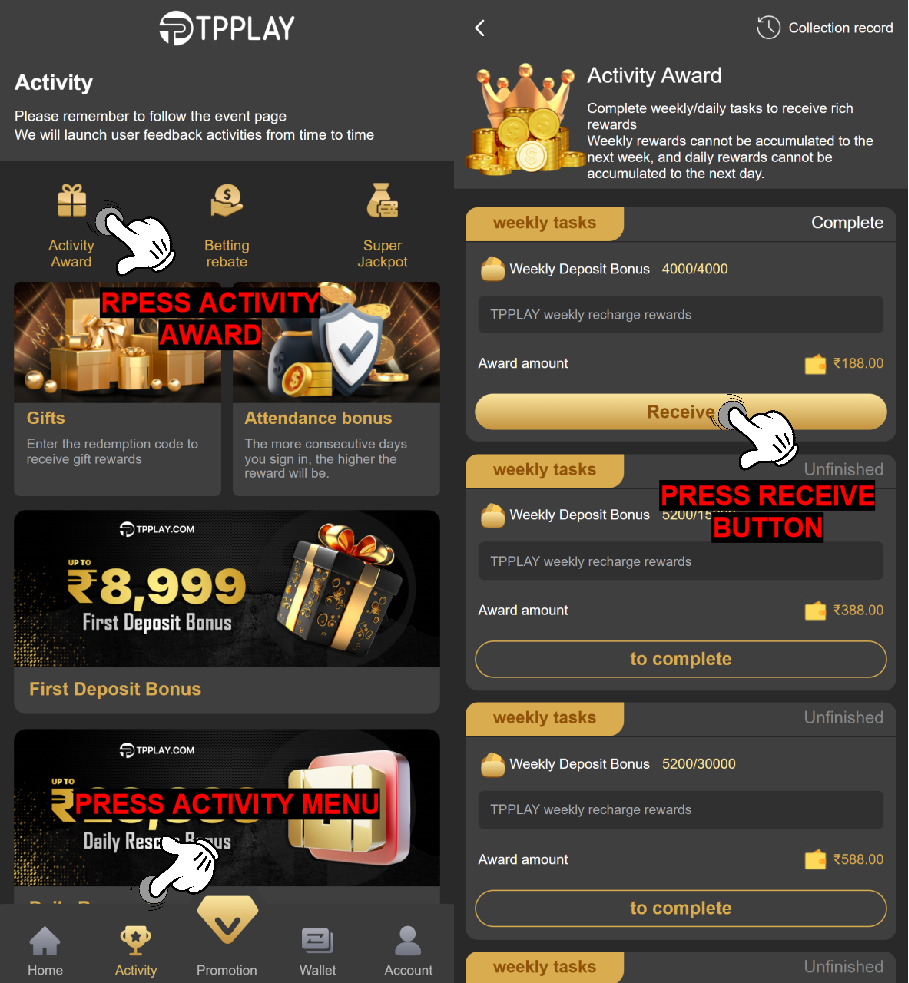Open Collection record history link
This screenshot has height=983, width=909.
click(x=840, y=28)
